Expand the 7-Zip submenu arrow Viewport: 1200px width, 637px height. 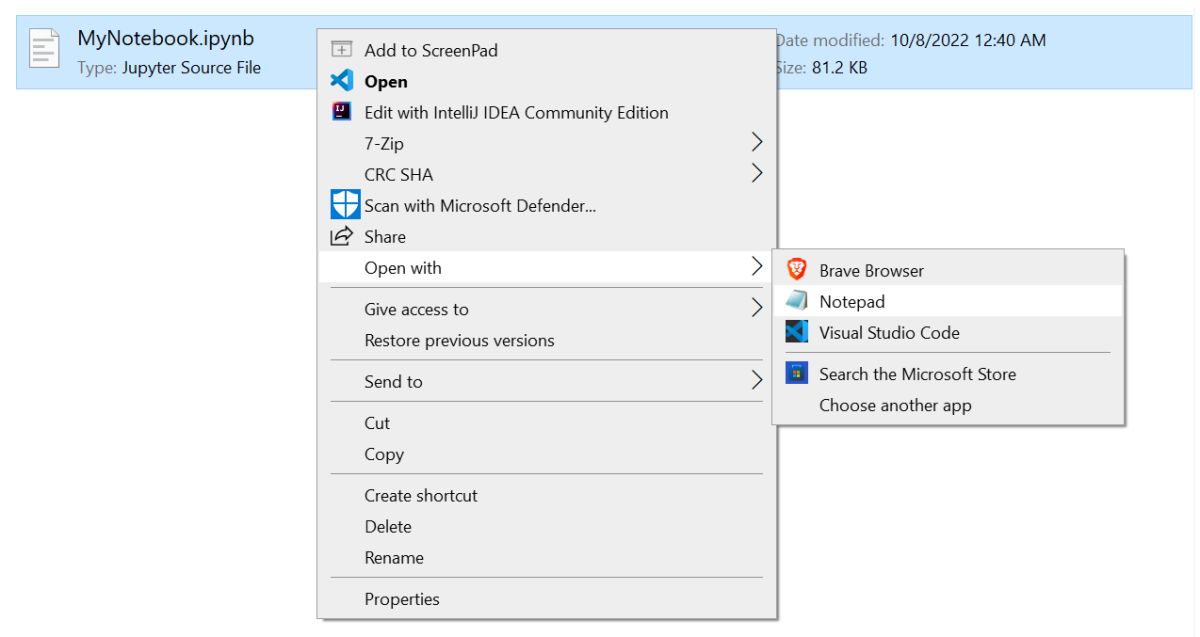[757, 143]
